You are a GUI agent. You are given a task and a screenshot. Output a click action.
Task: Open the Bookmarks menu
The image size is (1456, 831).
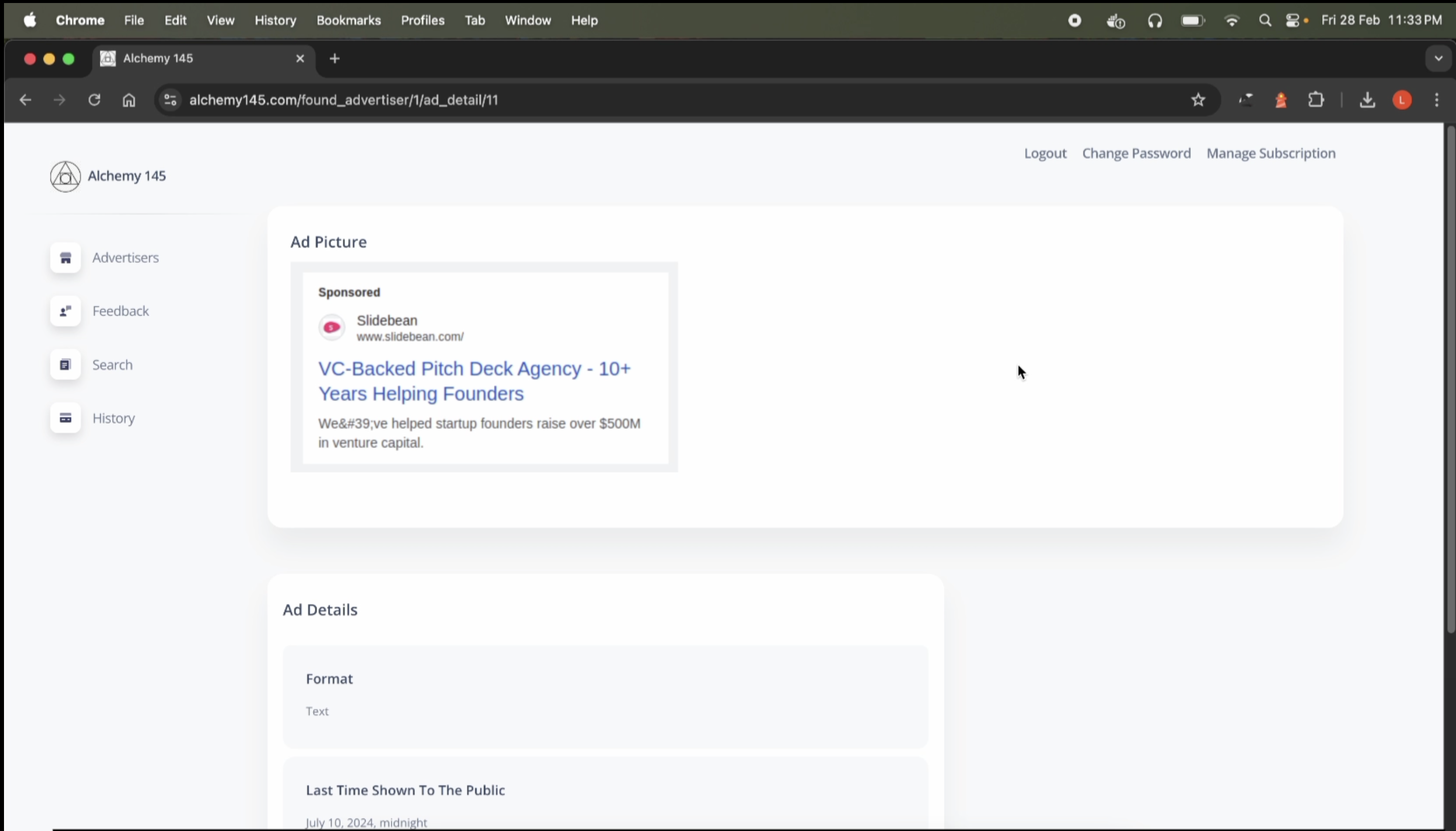[349, 20]
